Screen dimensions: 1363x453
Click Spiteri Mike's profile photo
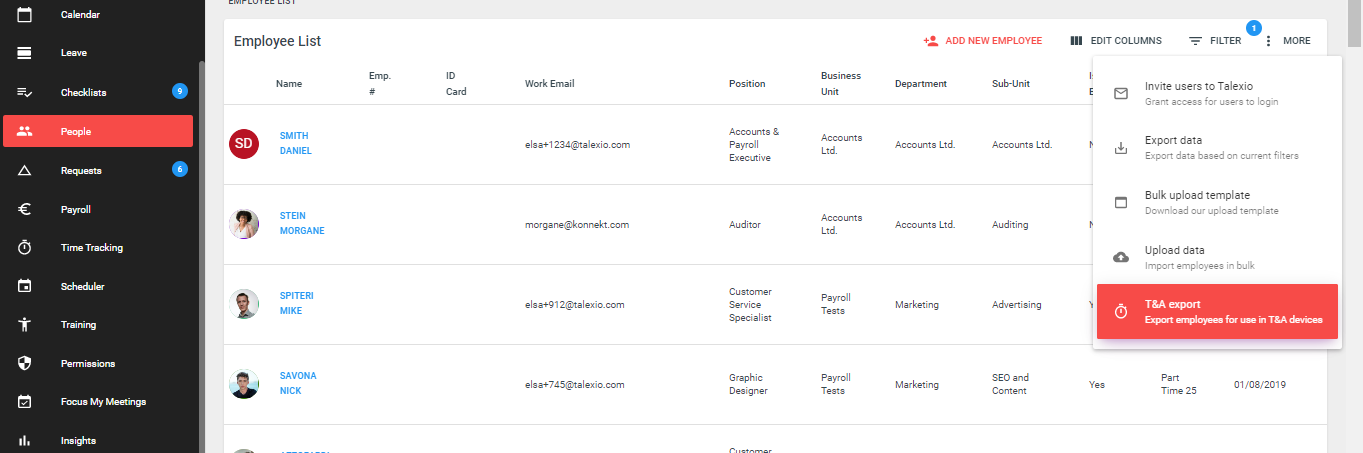244,304
